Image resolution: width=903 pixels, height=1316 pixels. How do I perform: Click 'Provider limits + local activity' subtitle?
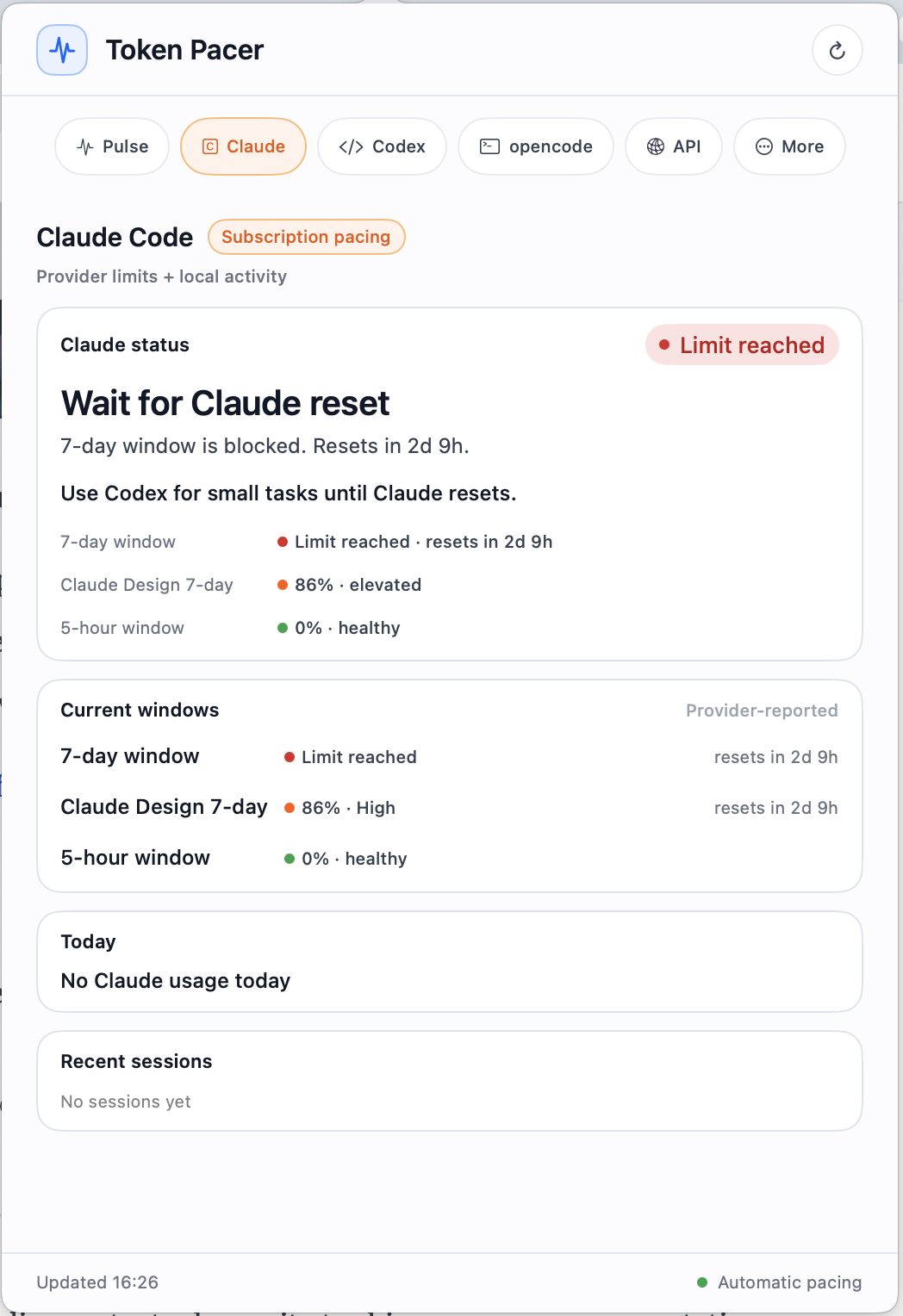(161, 276)
